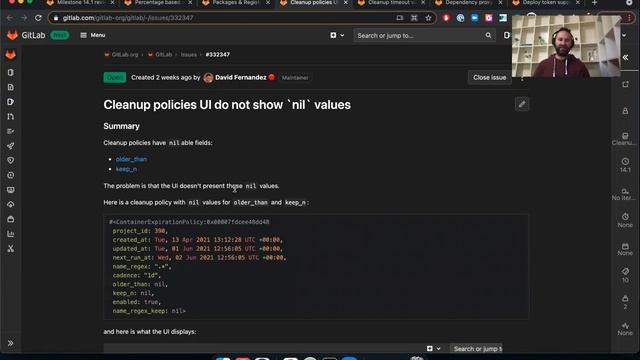Open the GitLab project avatar in sidebar
Image resolution: width=640 pixels, height=360 pixels.
11,55
